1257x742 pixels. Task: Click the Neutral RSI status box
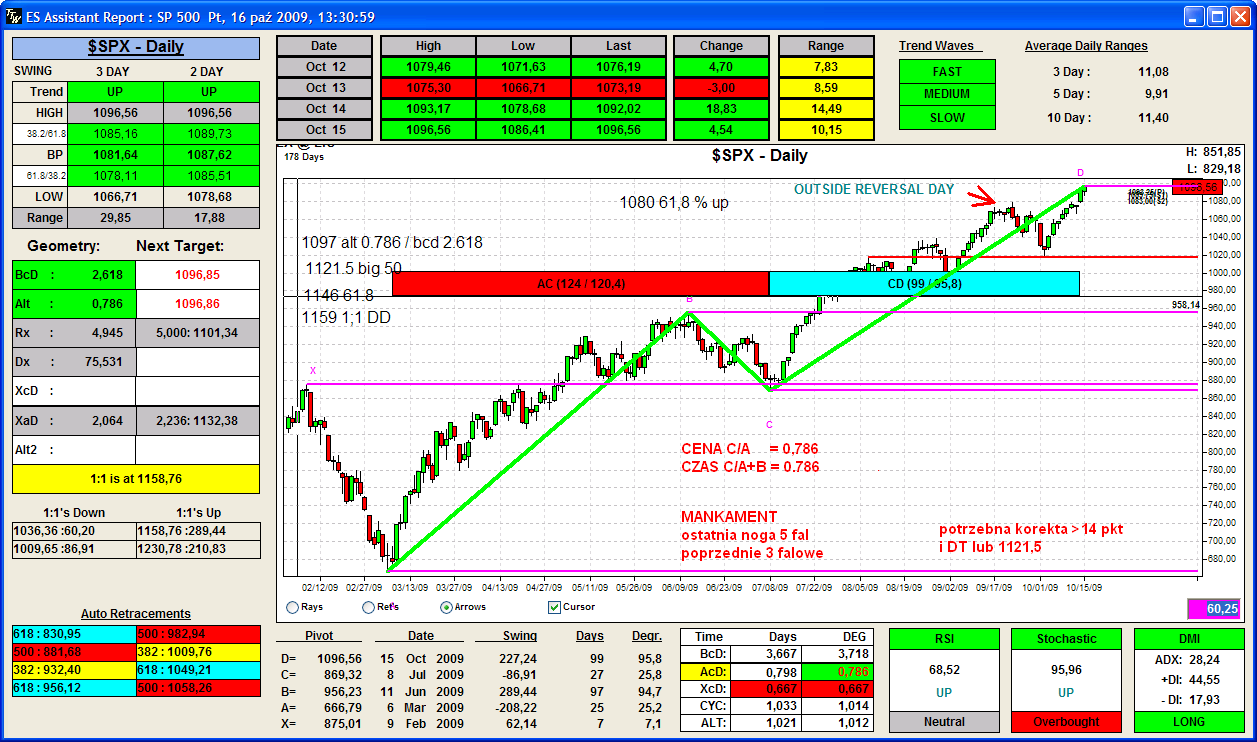click(x=944, y=721)
